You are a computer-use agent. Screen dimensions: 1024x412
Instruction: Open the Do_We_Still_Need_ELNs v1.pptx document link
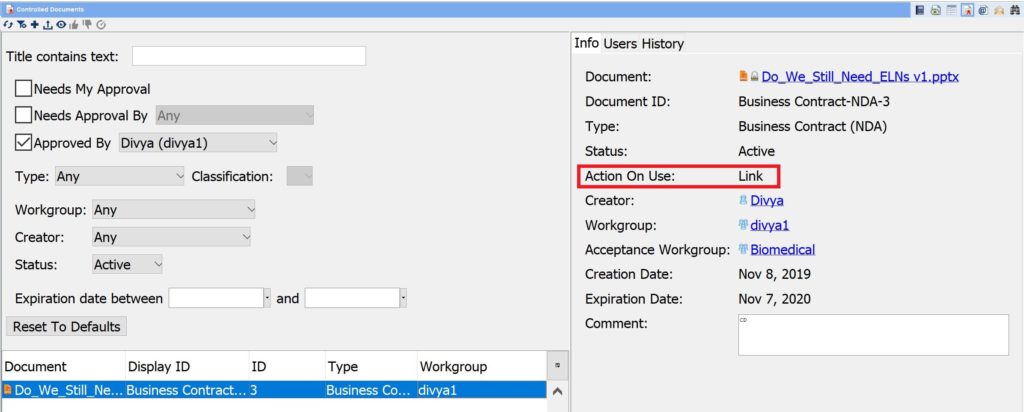pos(860,76)
